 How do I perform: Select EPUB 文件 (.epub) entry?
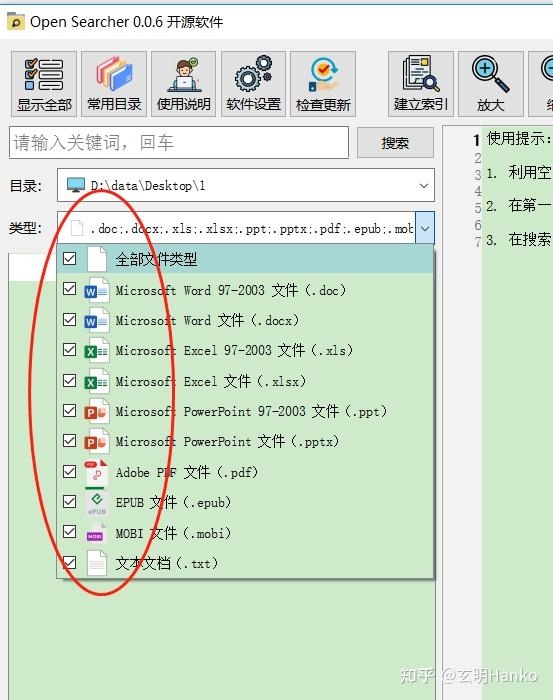pyautogui.click(x=245, y=503)
